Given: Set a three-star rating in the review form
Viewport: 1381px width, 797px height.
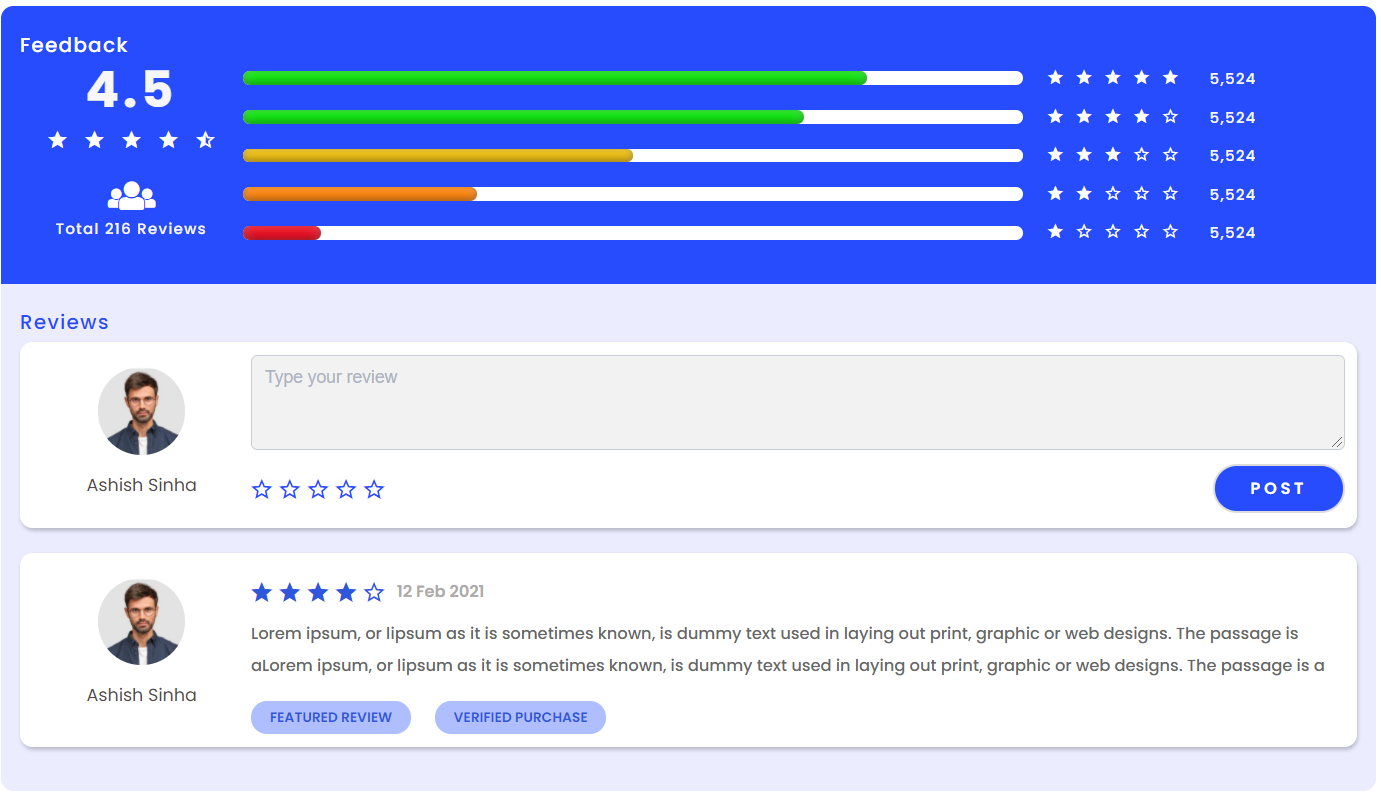Looking at the screenshot, I should point(318,490).
